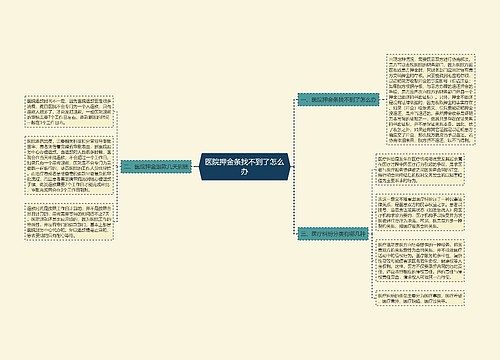Select the middle, tallest note left of branch 二
The height and width of the screenshot is (360, 500).
69,165
